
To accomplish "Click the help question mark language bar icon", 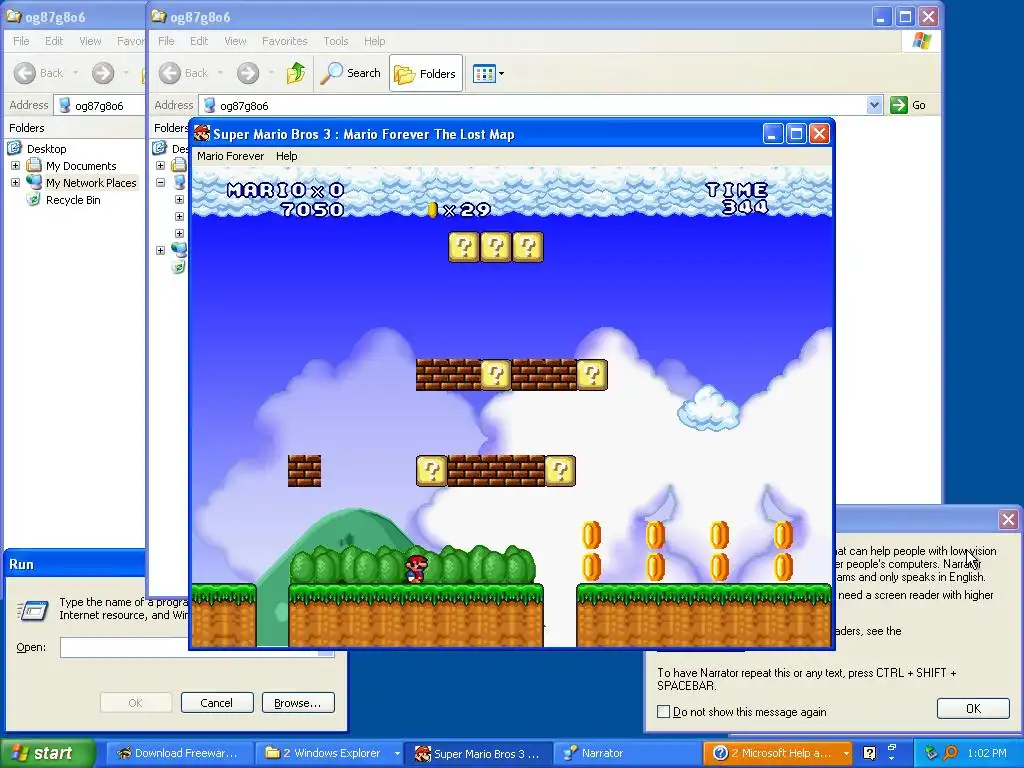I will 869,753.
